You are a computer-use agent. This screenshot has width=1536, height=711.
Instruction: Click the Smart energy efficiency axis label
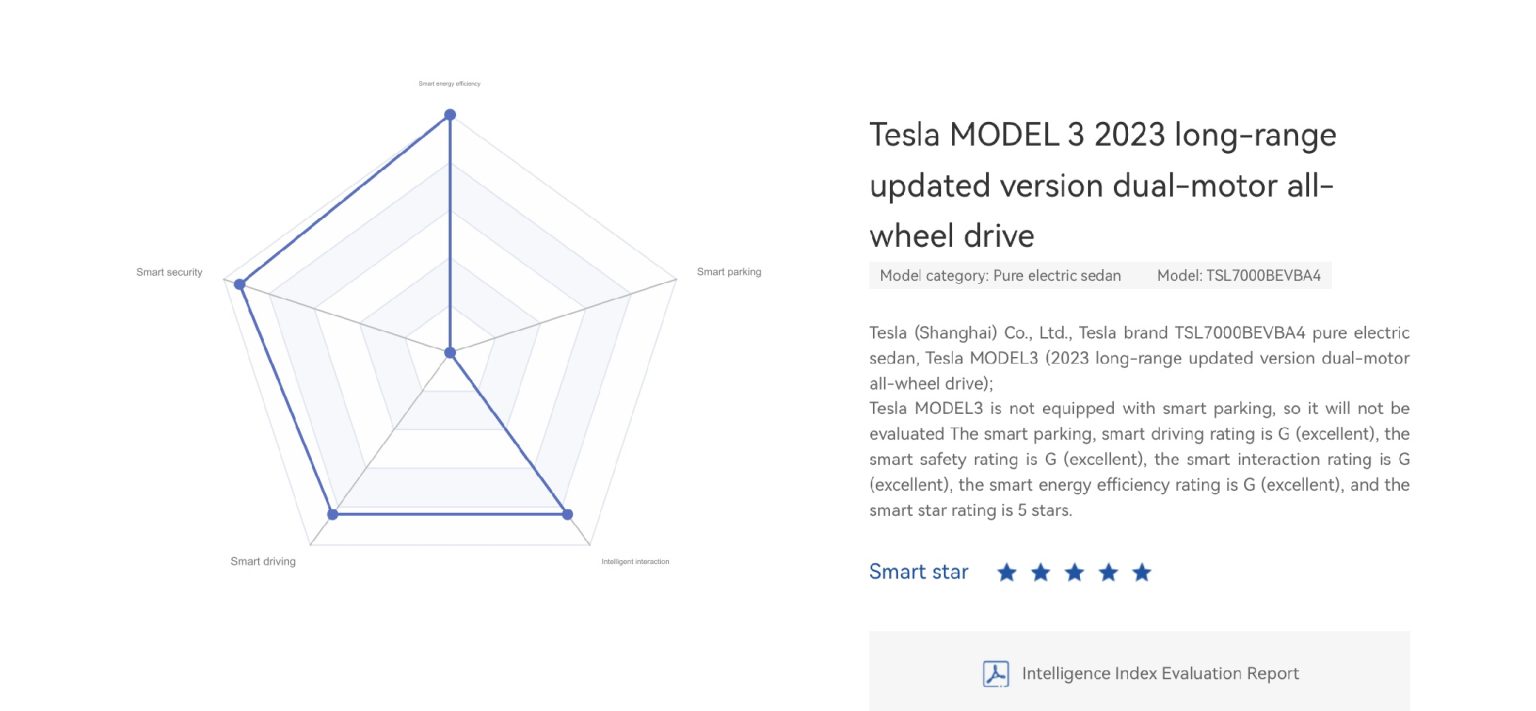click(450, 83)
